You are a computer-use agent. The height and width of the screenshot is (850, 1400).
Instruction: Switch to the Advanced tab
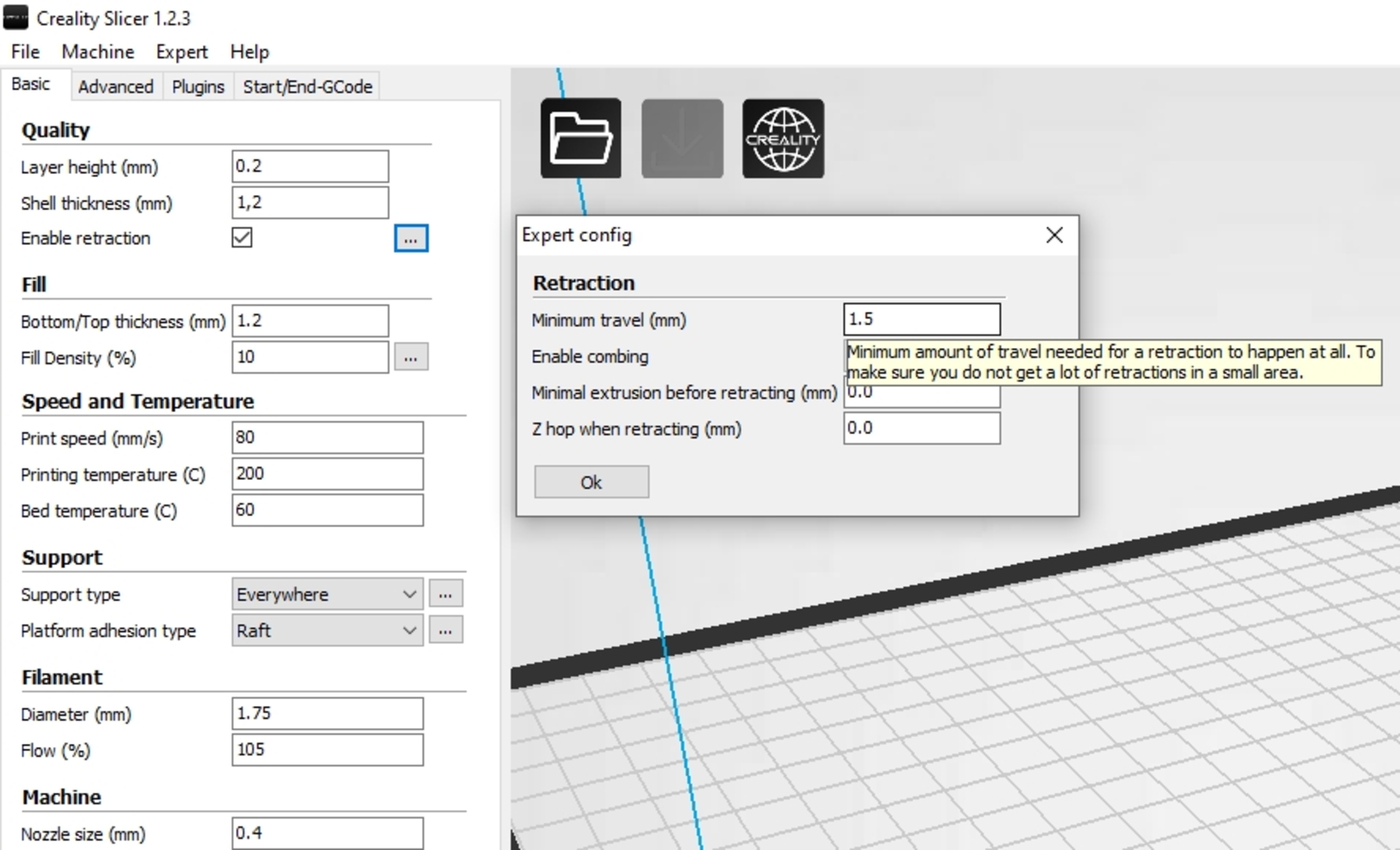(x=116, y=87)
